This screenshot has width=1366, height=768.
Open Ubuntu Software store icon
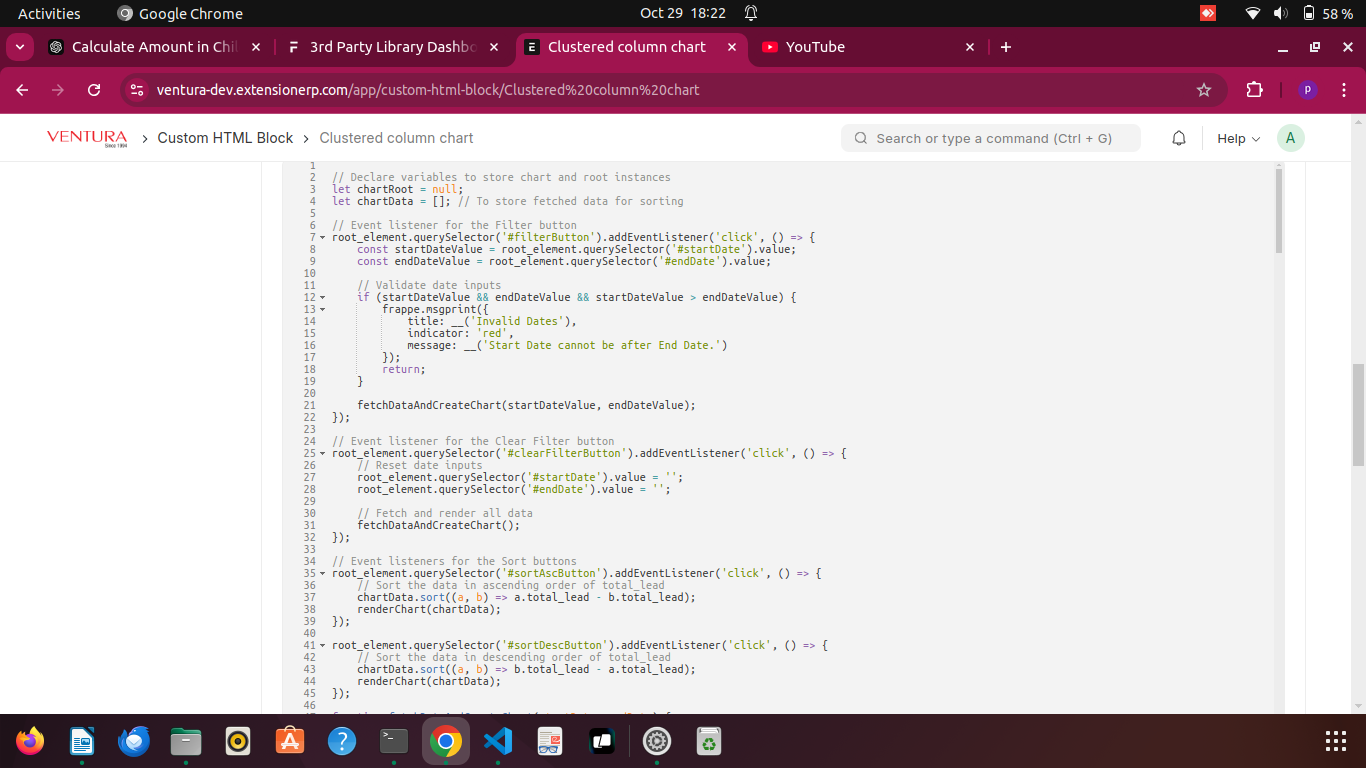290,741
